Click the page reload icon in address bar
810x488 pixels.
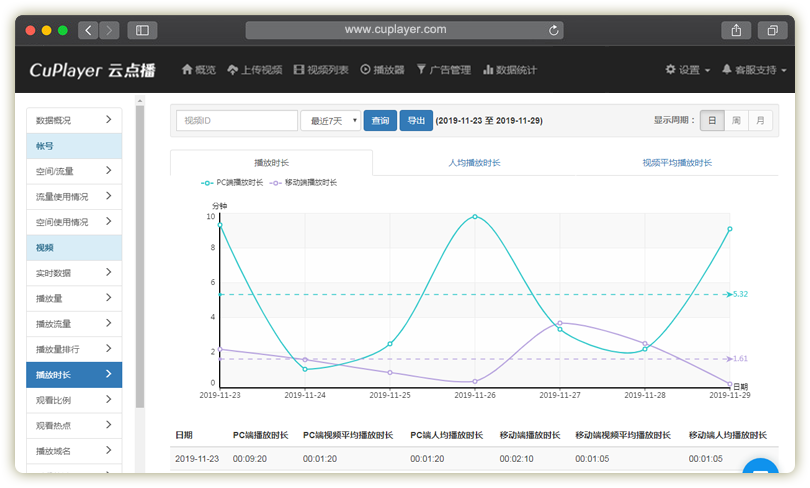pos(554,30)
